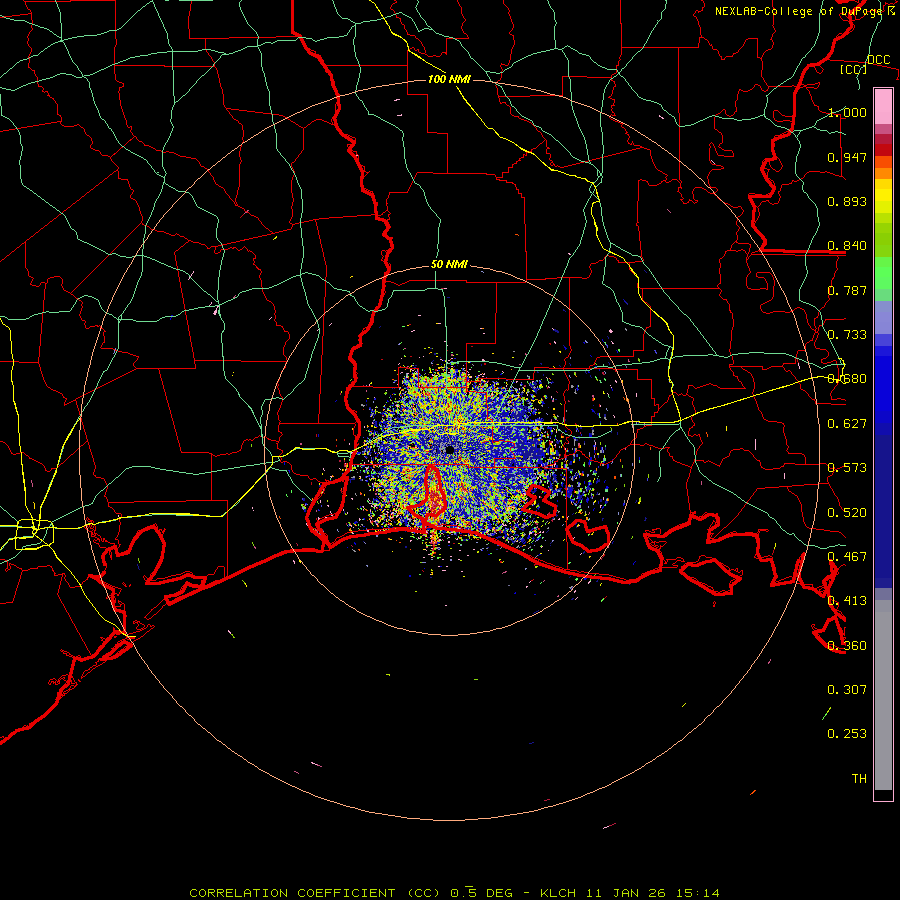Select the 0.413 value on the color scale
The height and width of the screenshot is (900, 900).
847,601
